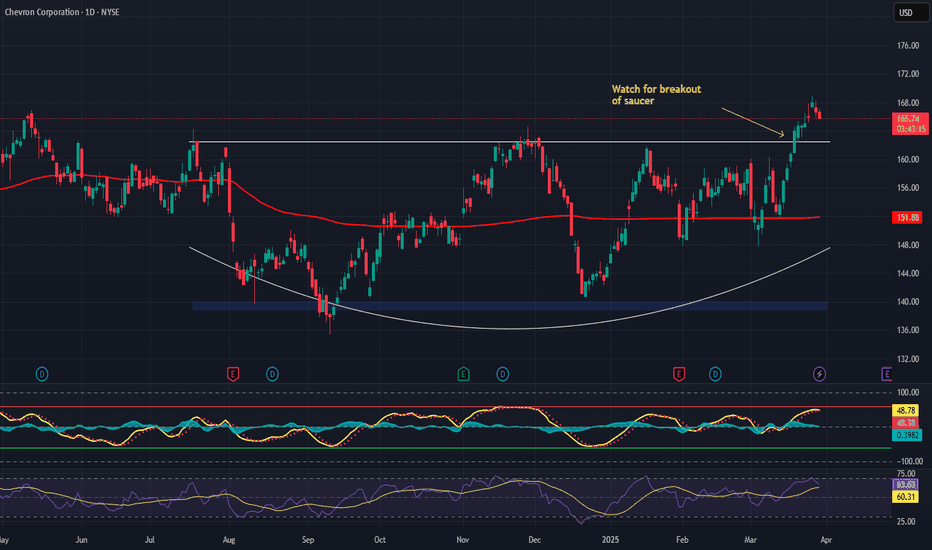Image resolution: width=932 pixels, height=550 pixels.
Task: Click the yellow 48.78 indicator value tag
Action: 906,410
